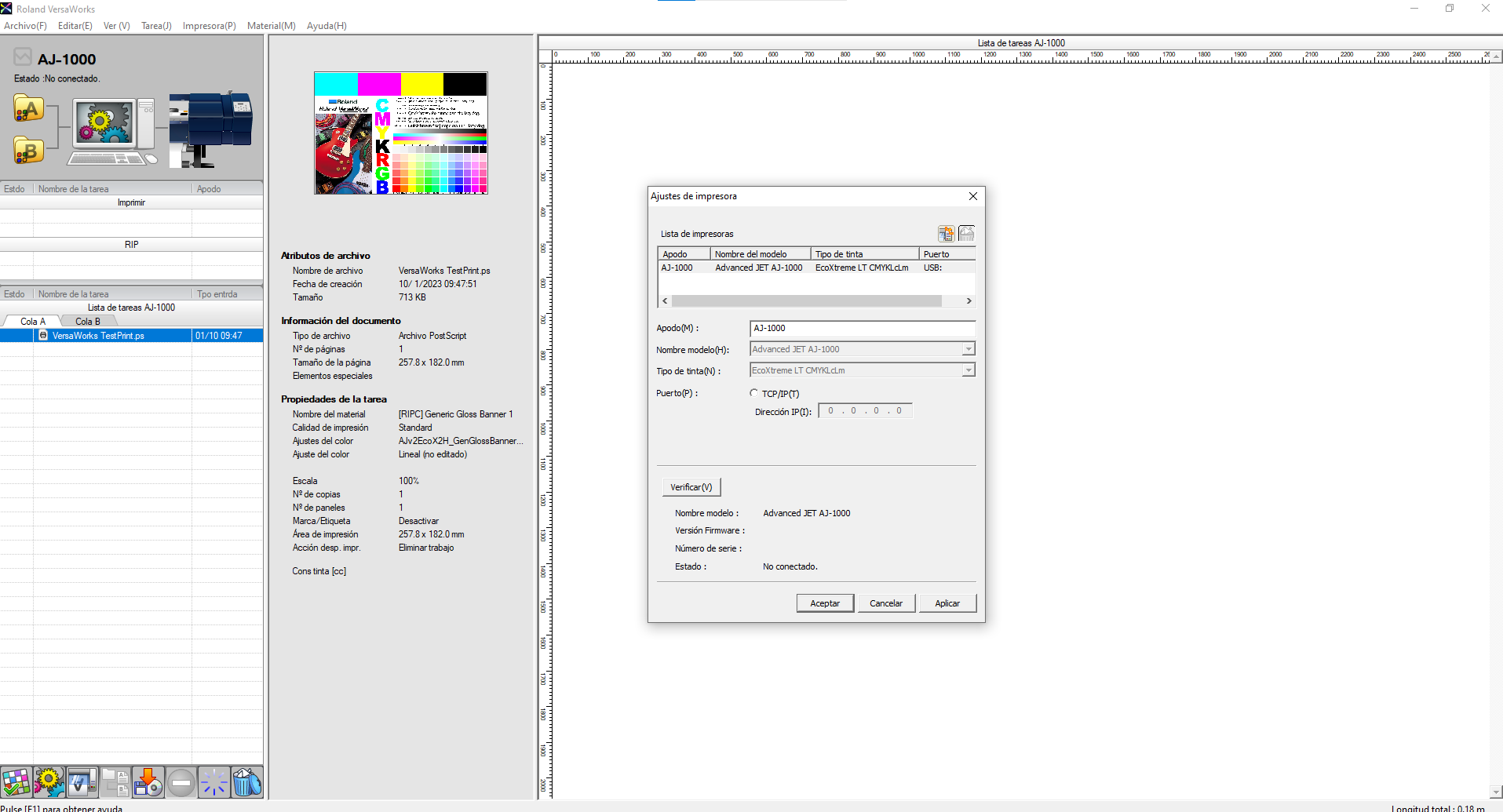The width and height of the screenshot is (1503, 812).
Task: Click the Cancelar button
Action: (886, 603)
